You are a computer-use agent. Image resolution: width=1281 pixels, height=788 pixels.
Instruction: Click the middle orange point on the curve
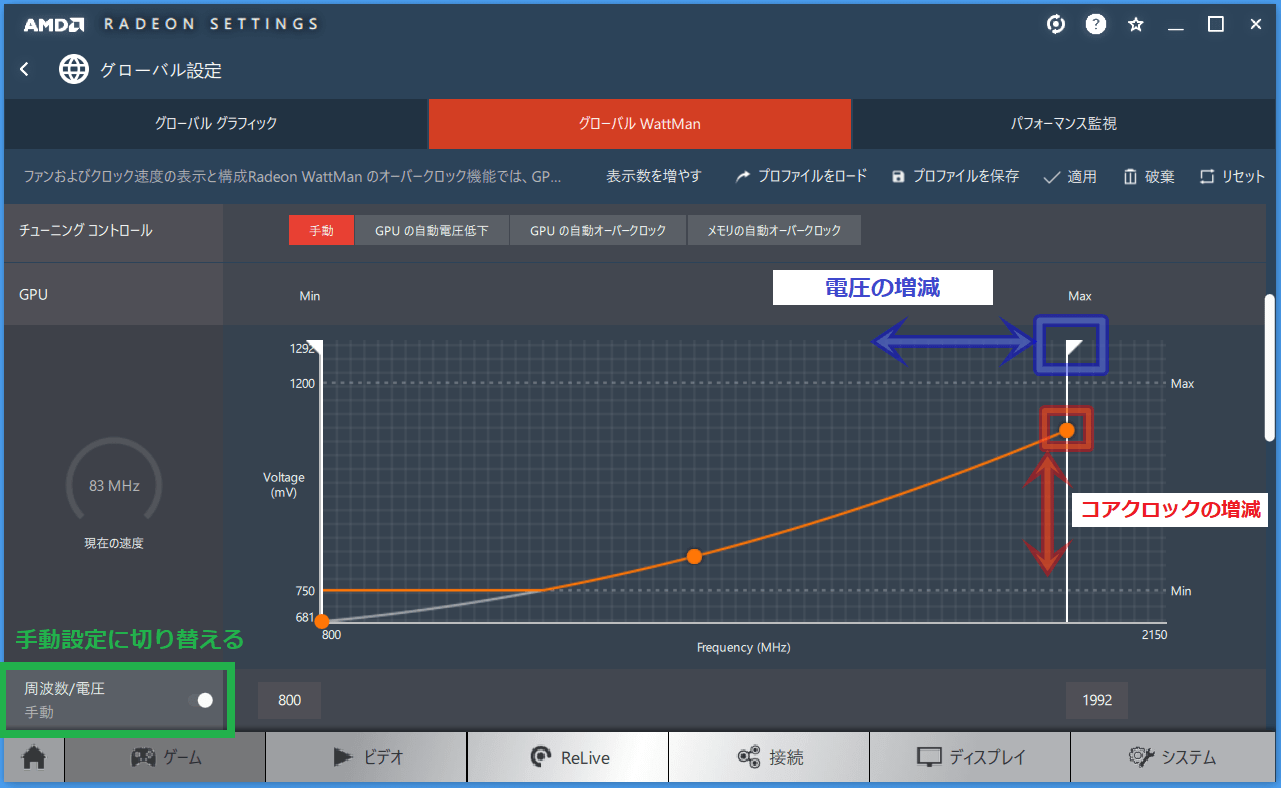[694, 557]
